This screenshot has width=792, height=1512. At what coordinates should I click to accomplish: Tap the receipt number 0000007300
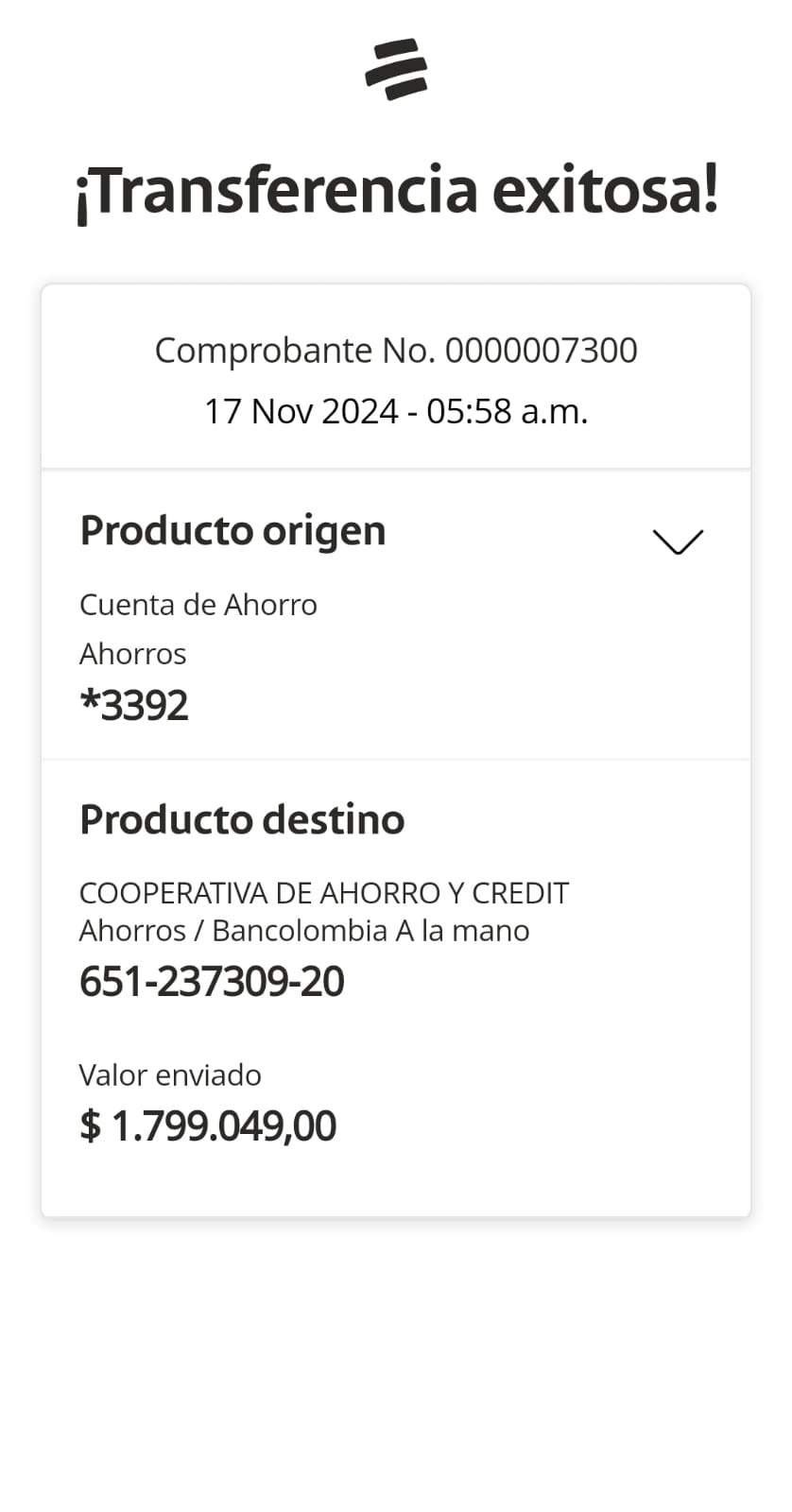[x=542, y=351]
